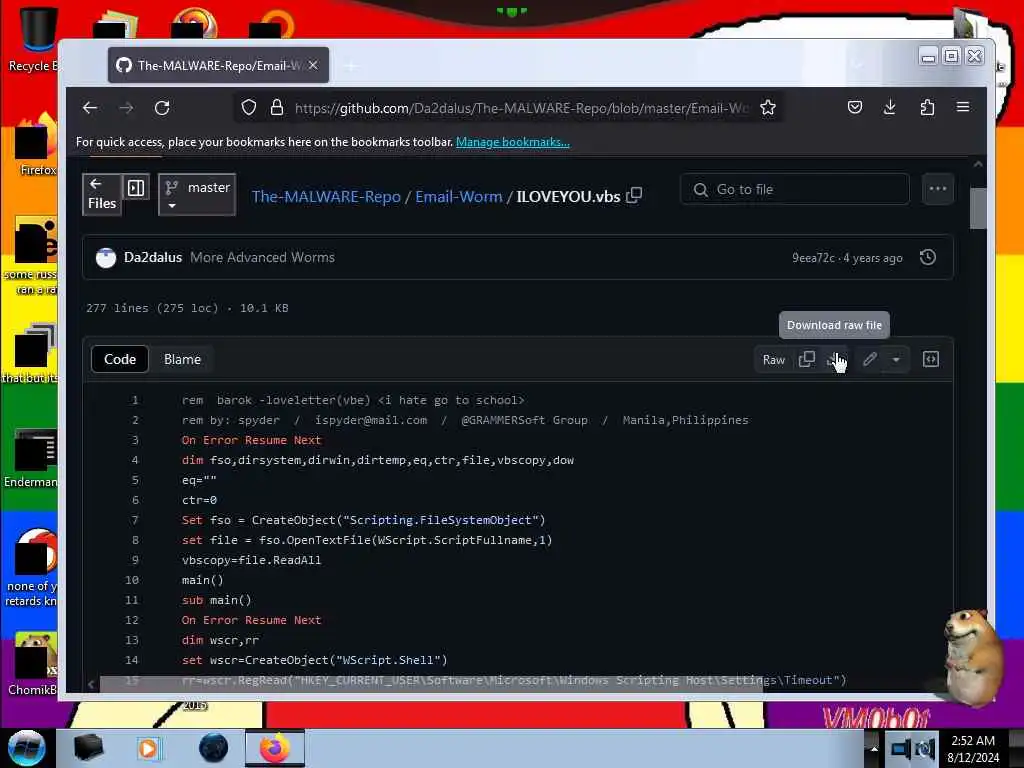Edit this file with the pencil icon
Image resolution: width=1024 pixels, height=768 pixels.
tap(869, 359)
